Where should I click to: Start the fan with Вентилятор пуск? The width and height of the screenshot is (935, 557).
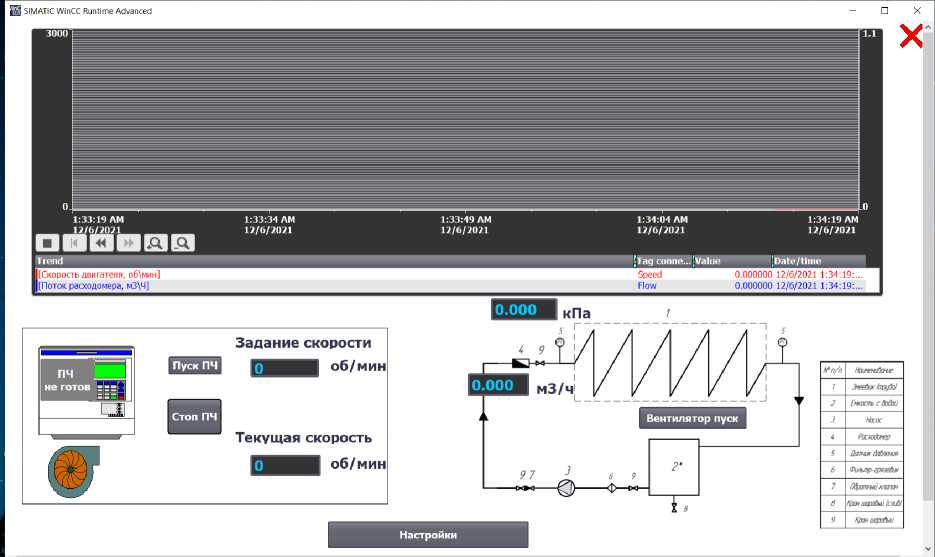pos(692,418)
